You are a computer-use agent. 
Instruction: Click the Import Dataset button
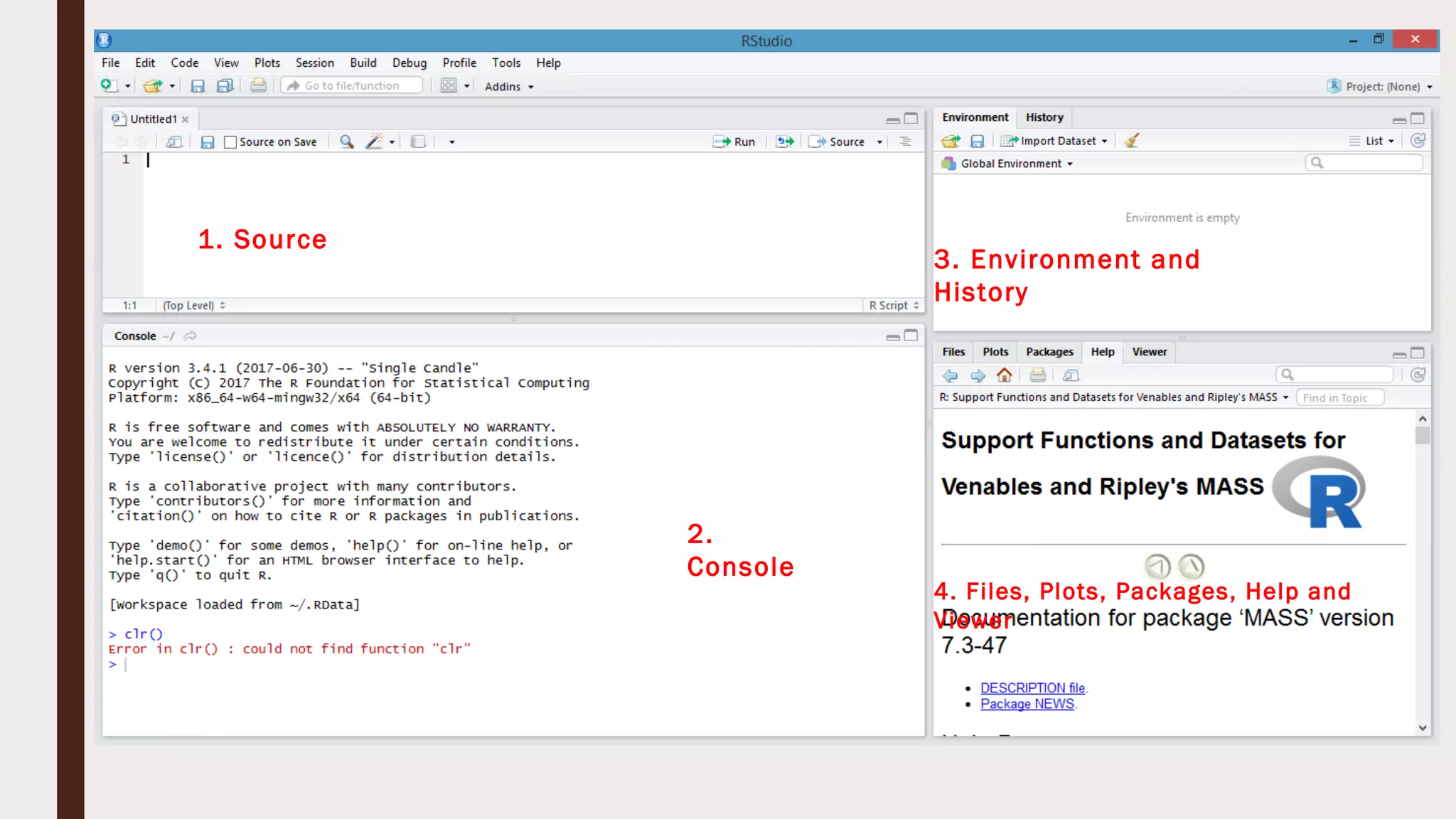click(1054, 141)
